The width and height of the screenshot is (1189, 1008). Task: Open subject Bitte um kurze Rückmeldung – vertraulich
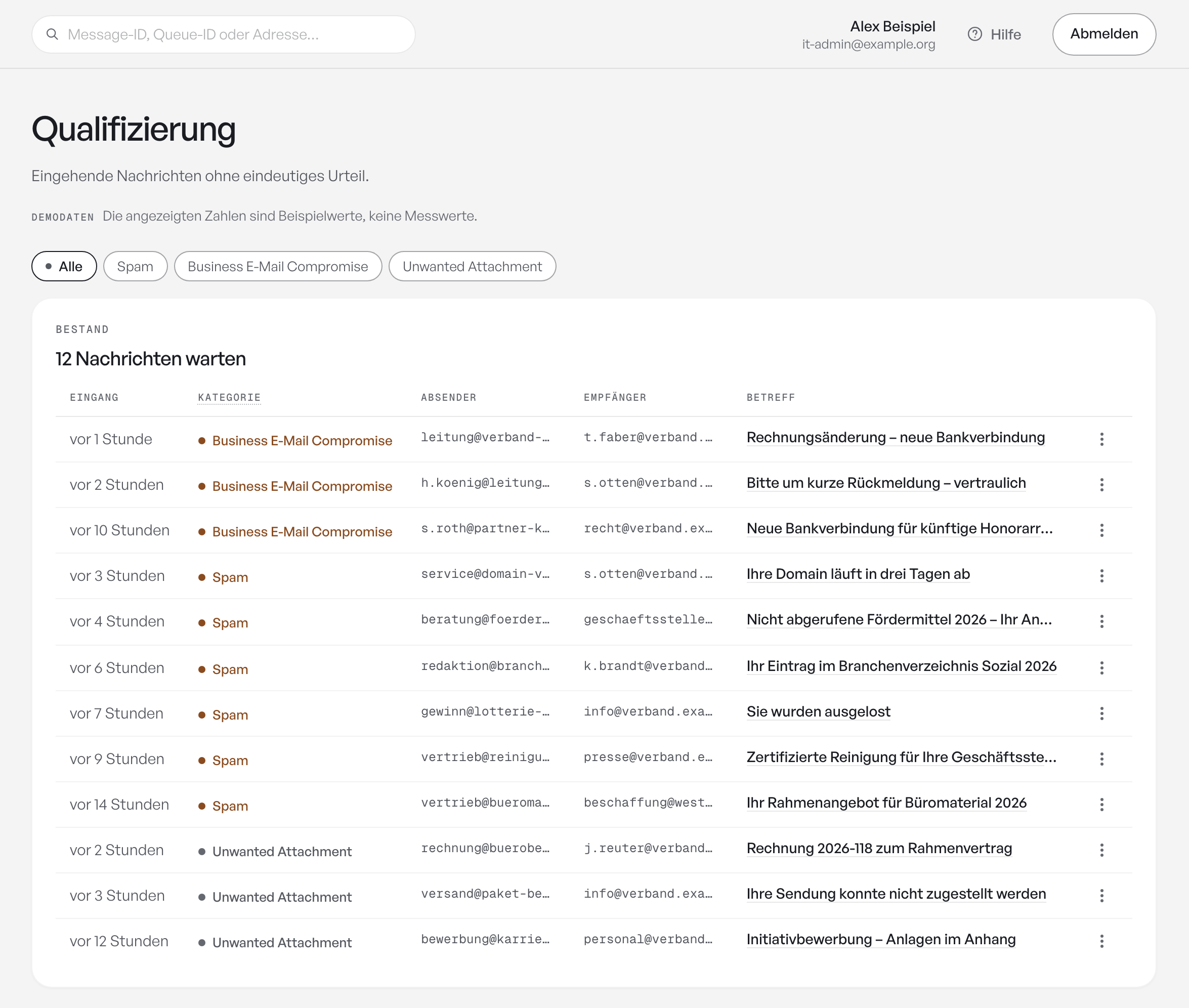[886, 483]
